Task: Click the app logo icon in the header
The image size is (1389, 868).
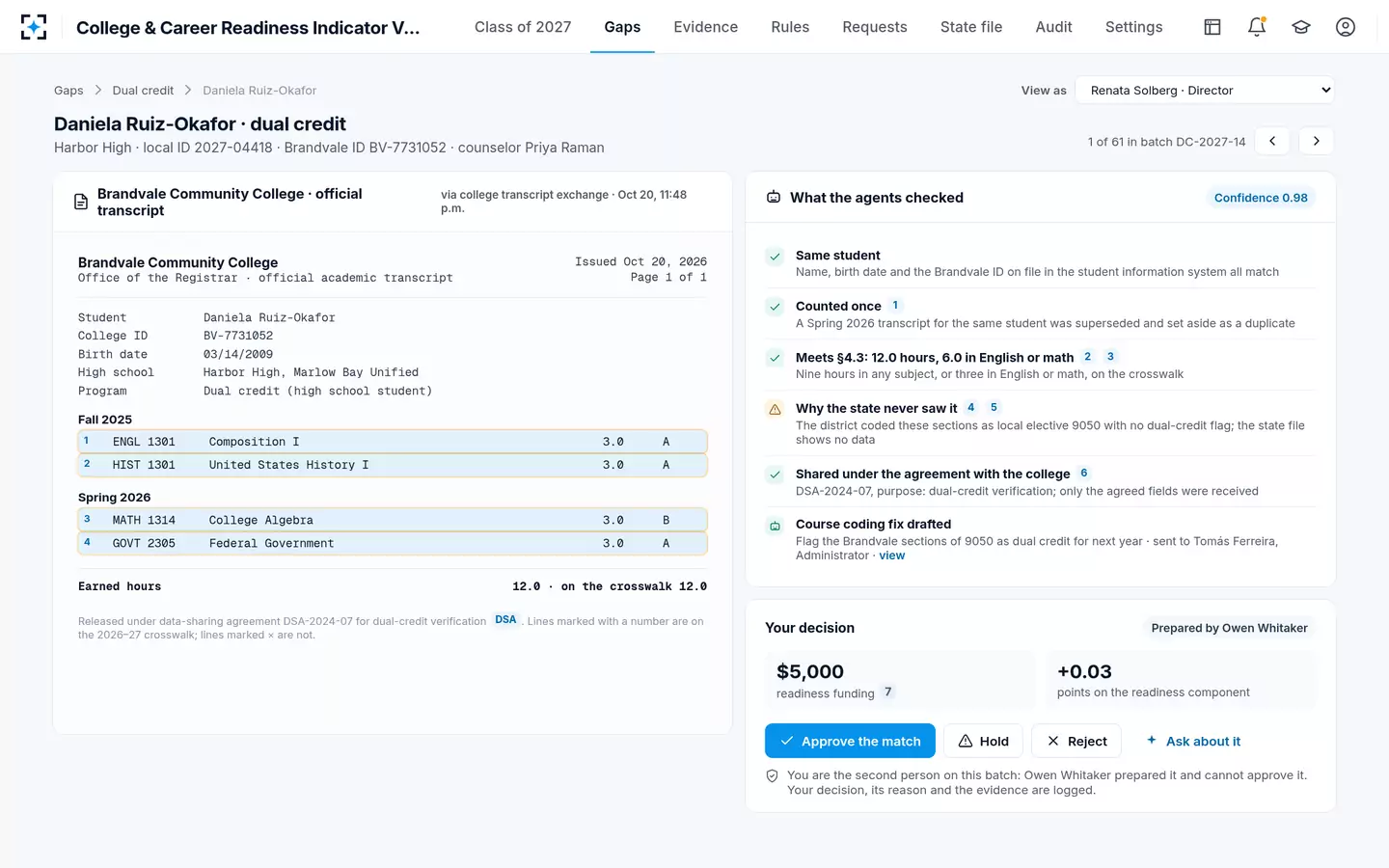Action: pos(34,27)
